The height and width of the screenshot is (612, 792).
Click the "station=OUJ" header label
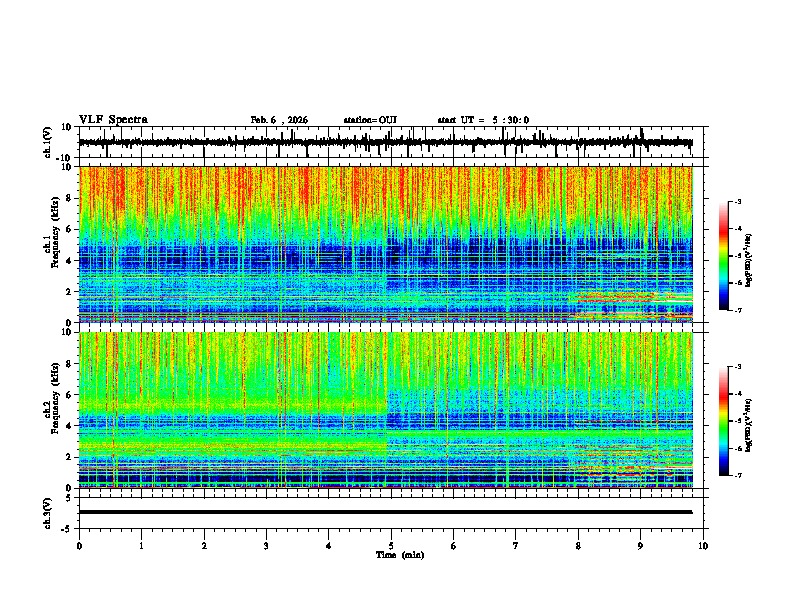coord(370,120)
